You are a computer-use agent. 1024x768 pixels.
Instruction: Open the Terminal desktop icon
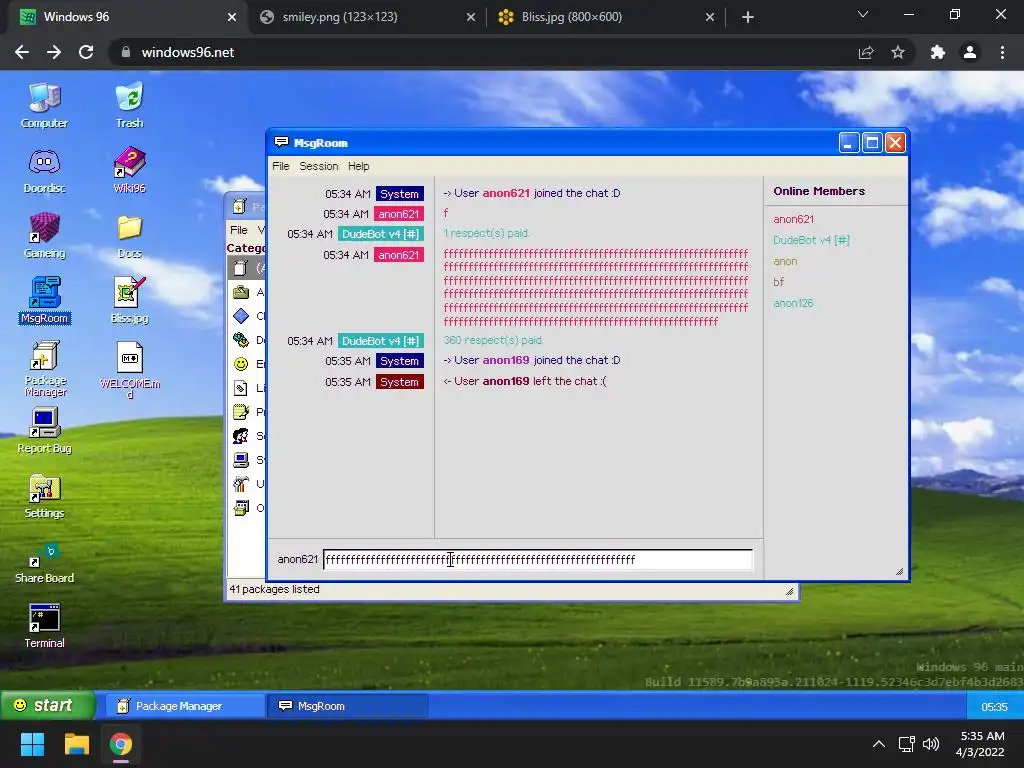coord(44,626)
